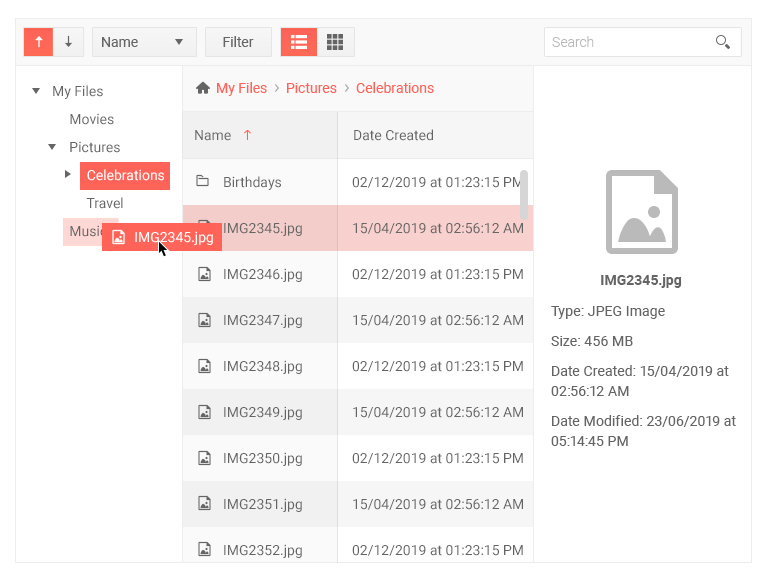Screen dimensions: 770x578
Task: Click the search magnifier icon
Action: point(722,42)
